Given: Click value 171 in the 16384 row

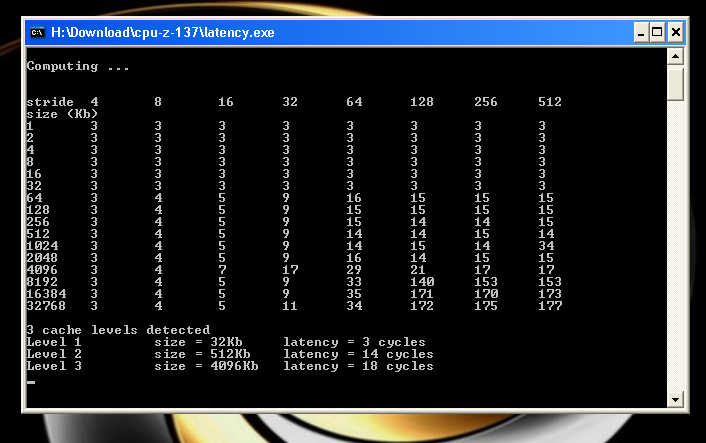Looking at the screenshot, I should [422, 294].
